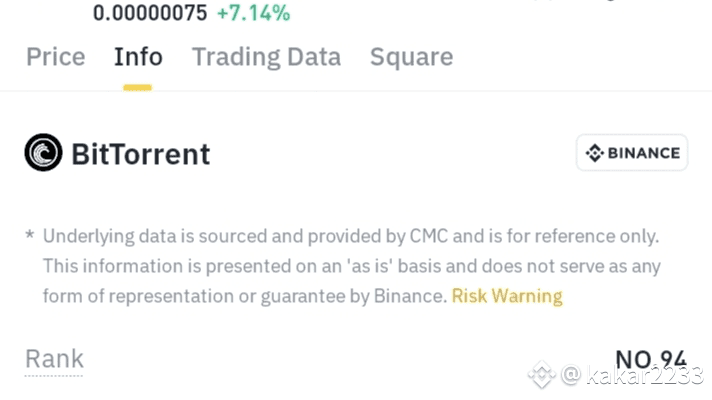
Task: Click the CMC data disclaimer paragraph
Action: tap(350, 266)
